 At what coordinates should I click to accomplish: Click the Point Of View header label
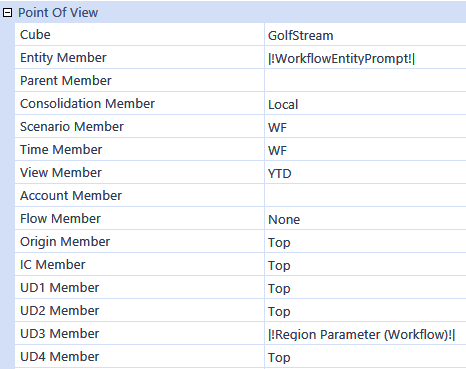58,13
